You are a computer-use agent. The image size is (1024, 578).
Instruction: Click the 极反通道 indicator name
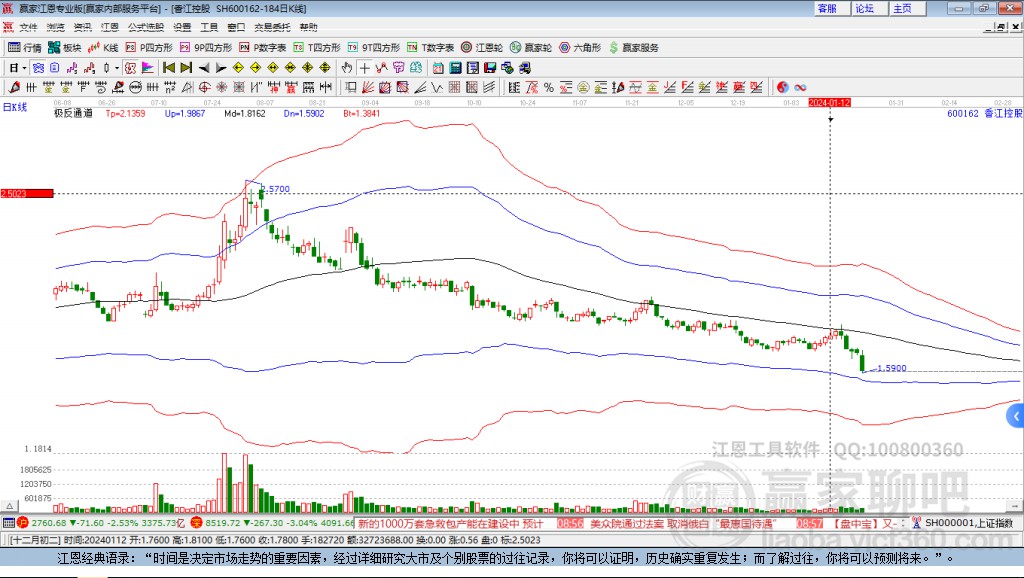[73, 114]
